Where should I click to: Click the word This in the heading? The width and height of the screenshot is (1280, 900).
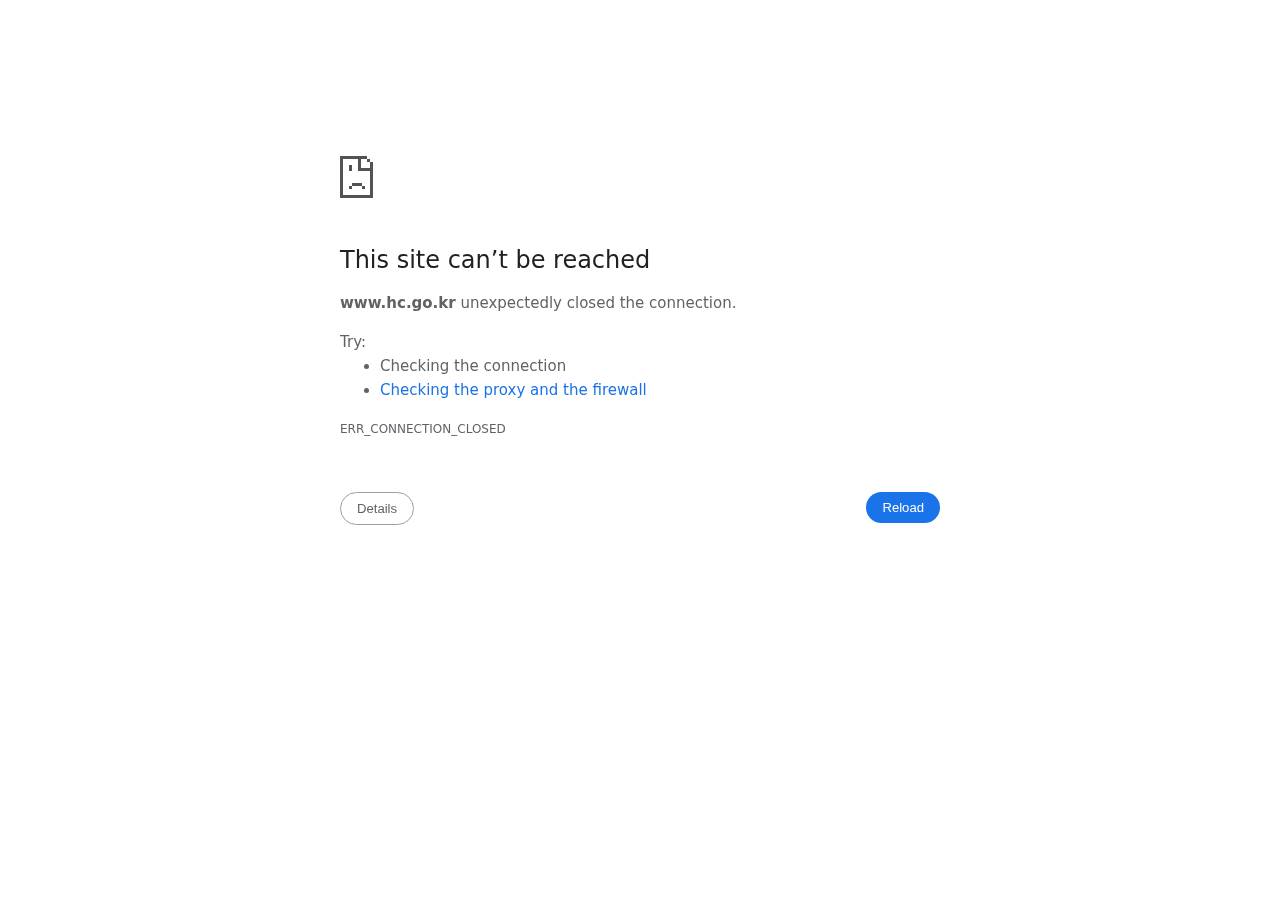pyautogui.click(x=364, y=260)
